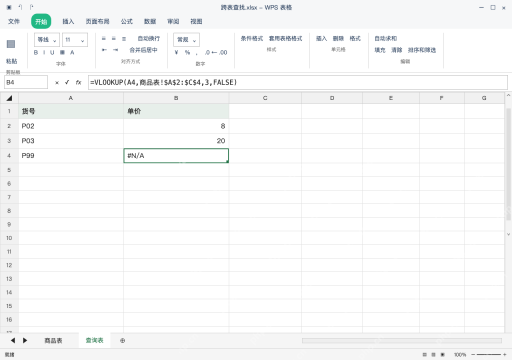Switch to the 商品表 sheet tab
The width and height of the screenshot is (512, 360).
click(53, 341)
